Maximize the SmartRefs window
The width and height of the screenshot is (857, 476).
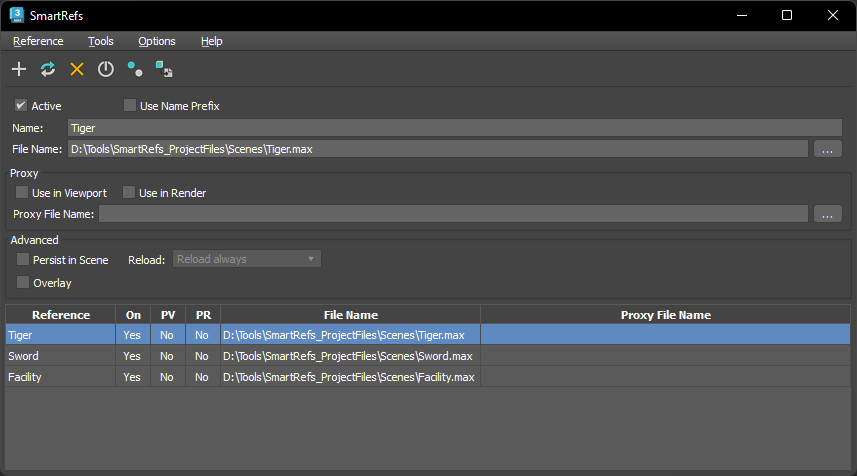[787, 15]
